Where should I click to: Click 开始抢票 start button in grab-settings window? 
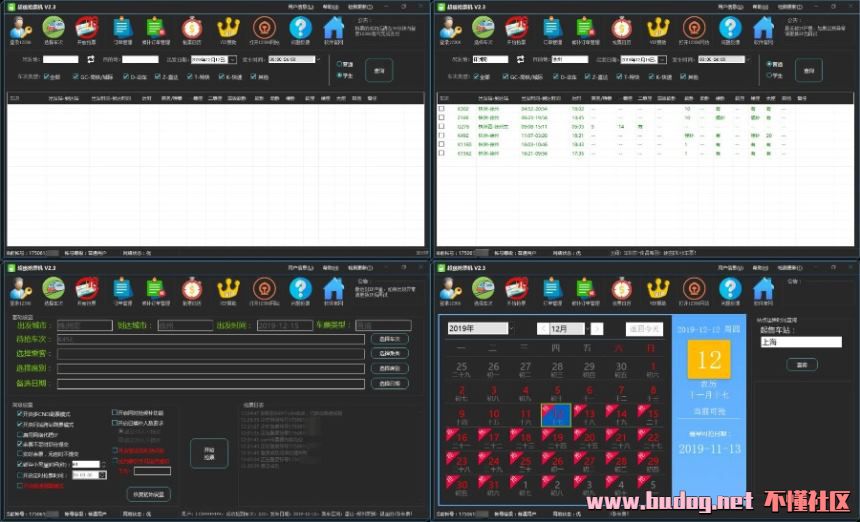[209, 453]
